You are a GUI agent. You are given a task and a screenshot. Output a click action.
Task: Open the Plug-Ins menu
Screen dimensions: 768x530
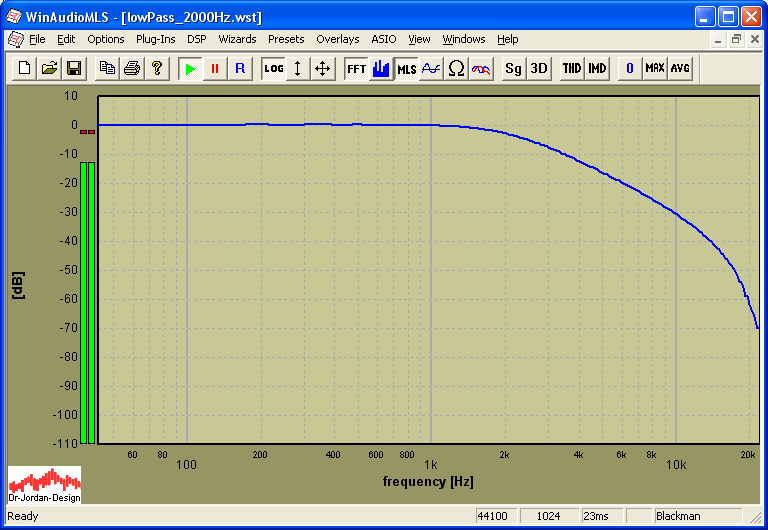click(155, 39)
